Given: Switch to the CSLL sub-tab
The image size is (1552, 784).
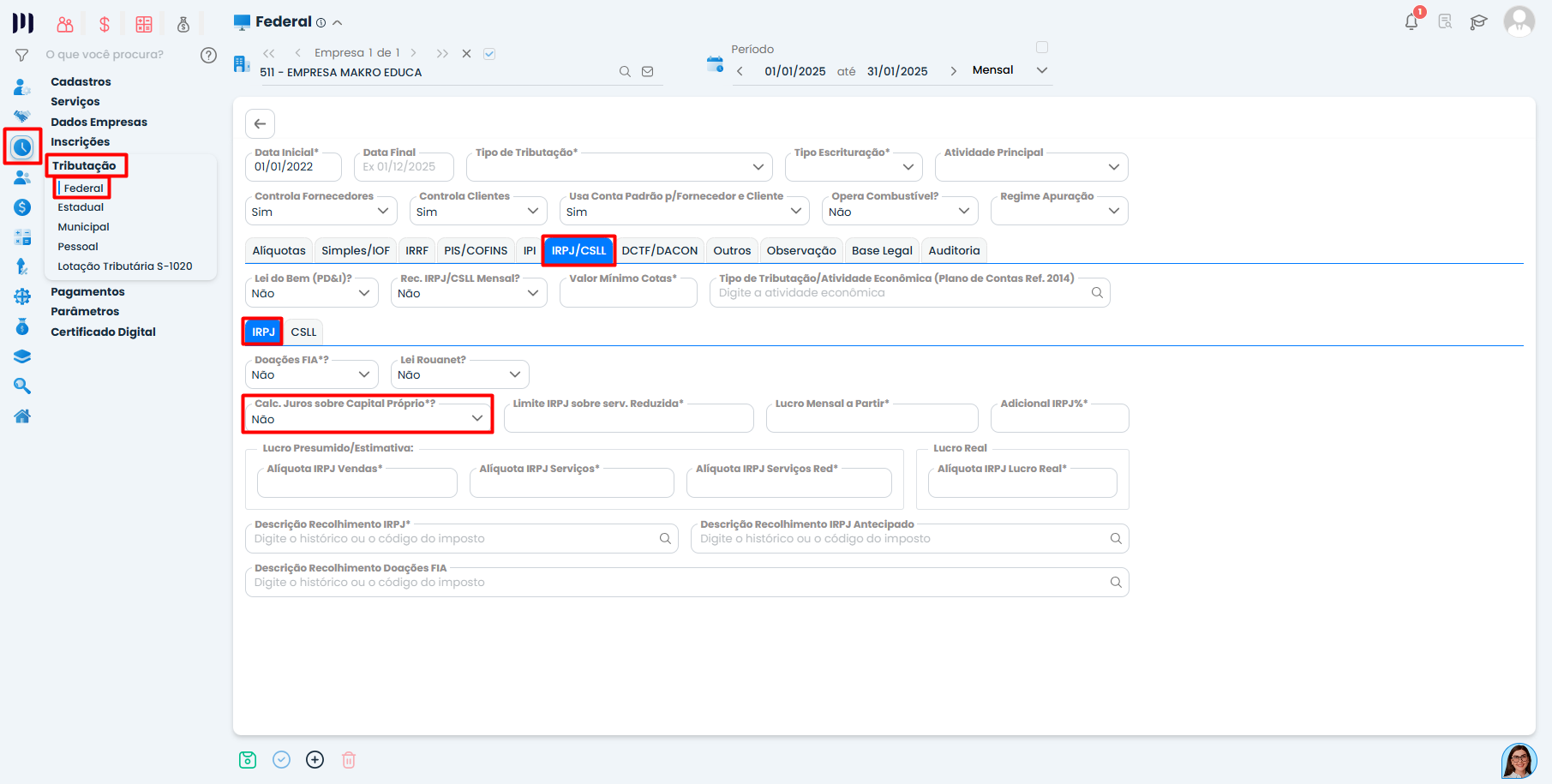Looking at the screenshot, I should coord(303,332).
